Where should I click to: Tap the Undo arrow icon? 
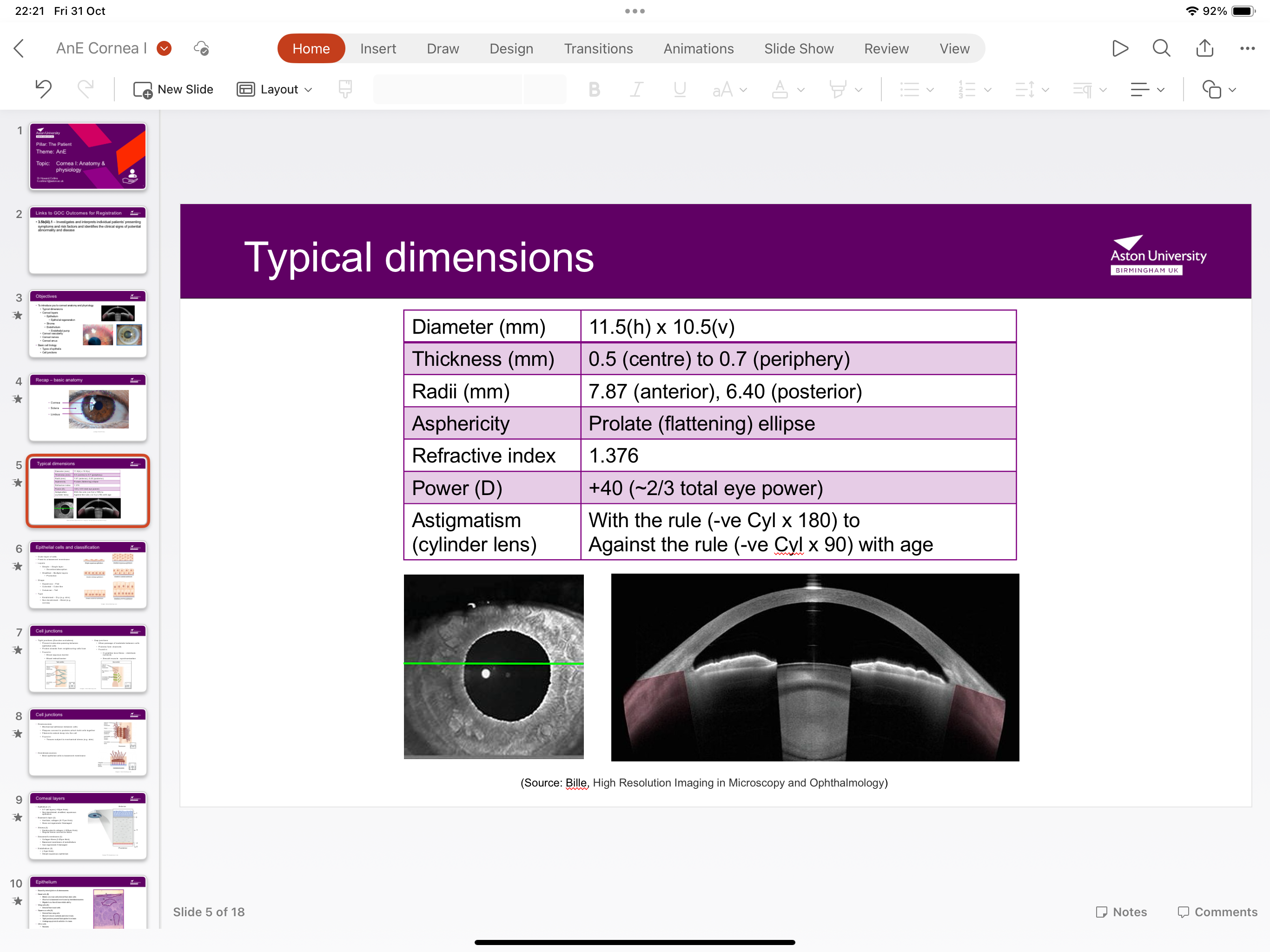44,89
